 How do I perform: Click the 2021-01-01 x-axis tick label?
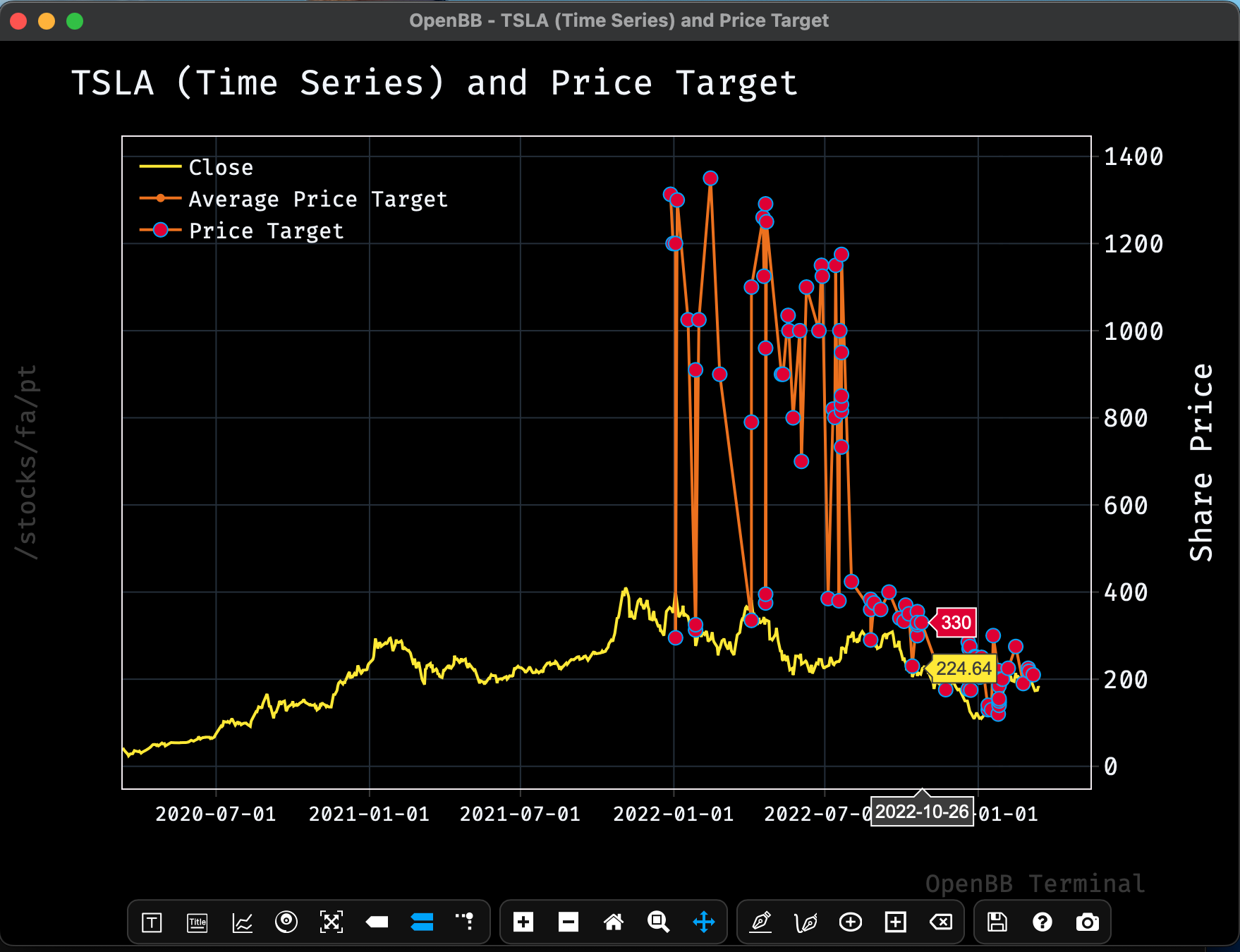pos(370,814)
